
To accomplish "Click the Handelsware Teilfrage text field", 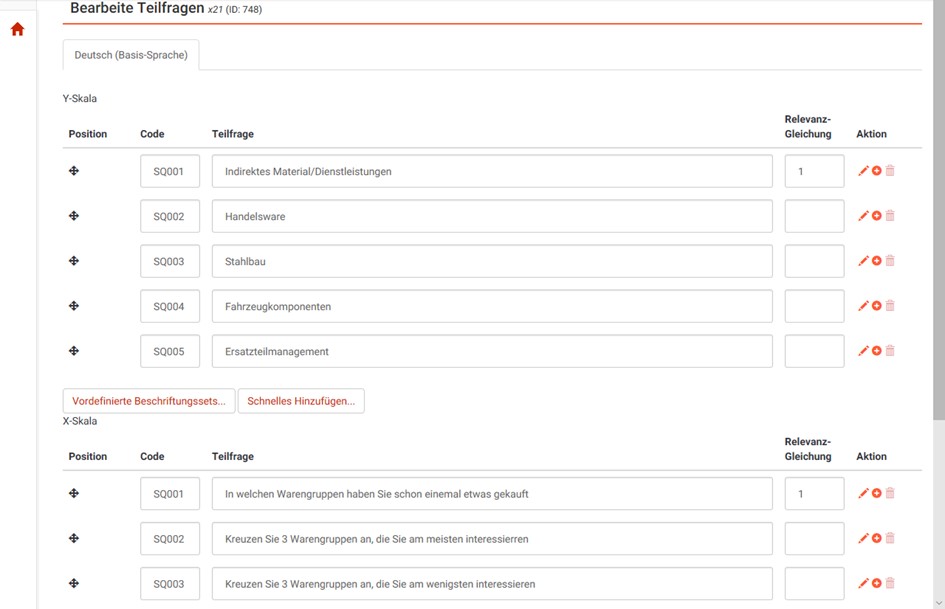I will click(492, 216).
